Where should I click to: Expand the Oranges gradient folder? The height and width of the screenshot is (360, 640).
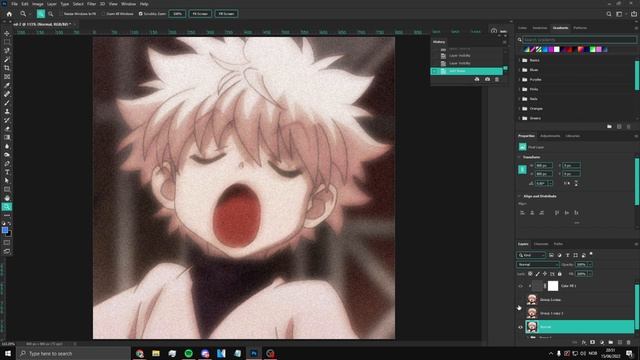point(520,109)
